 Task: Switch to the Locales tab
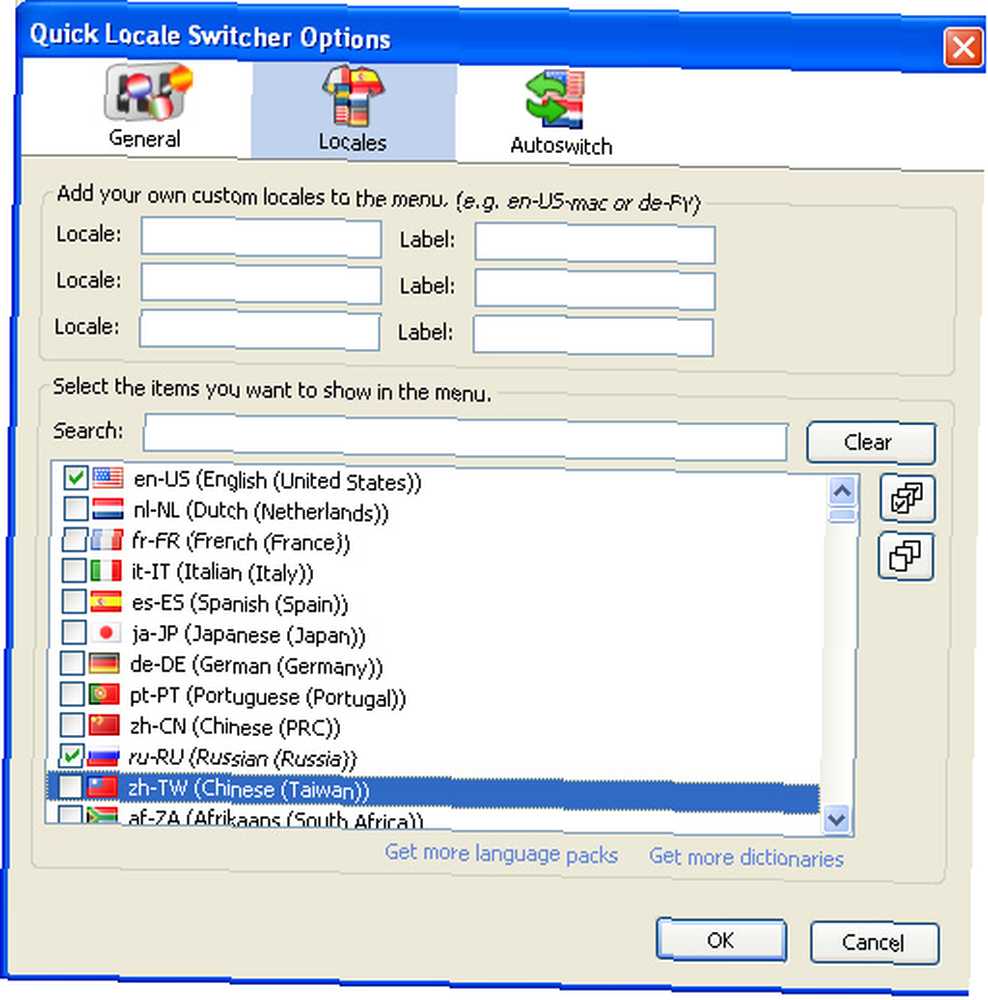coord(353,110)
